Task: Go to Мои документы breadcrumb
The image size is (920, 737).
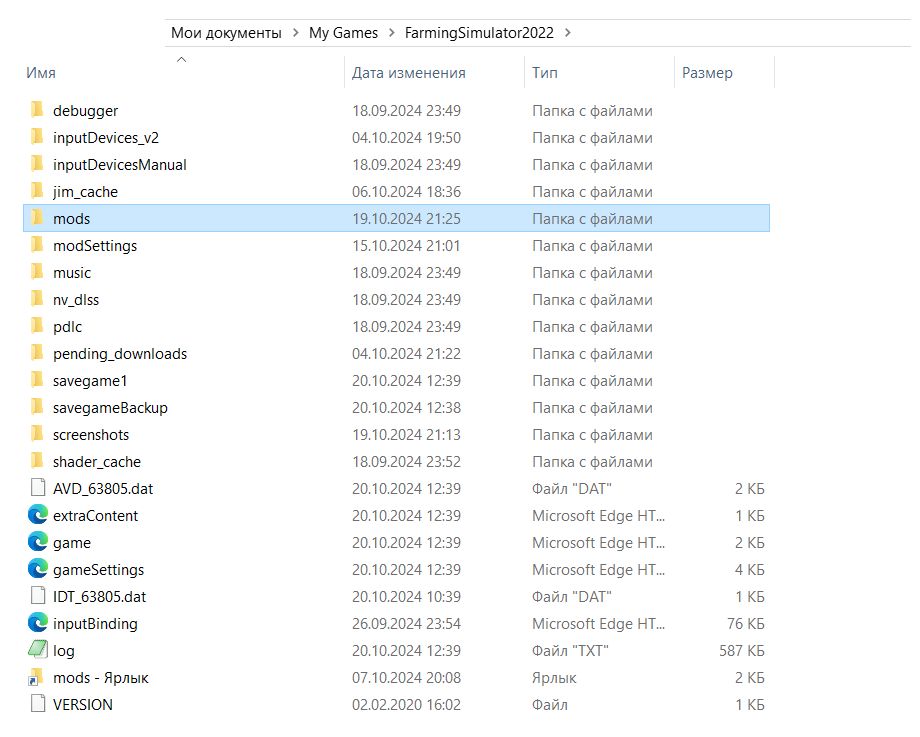Action: tap(226, 33)
